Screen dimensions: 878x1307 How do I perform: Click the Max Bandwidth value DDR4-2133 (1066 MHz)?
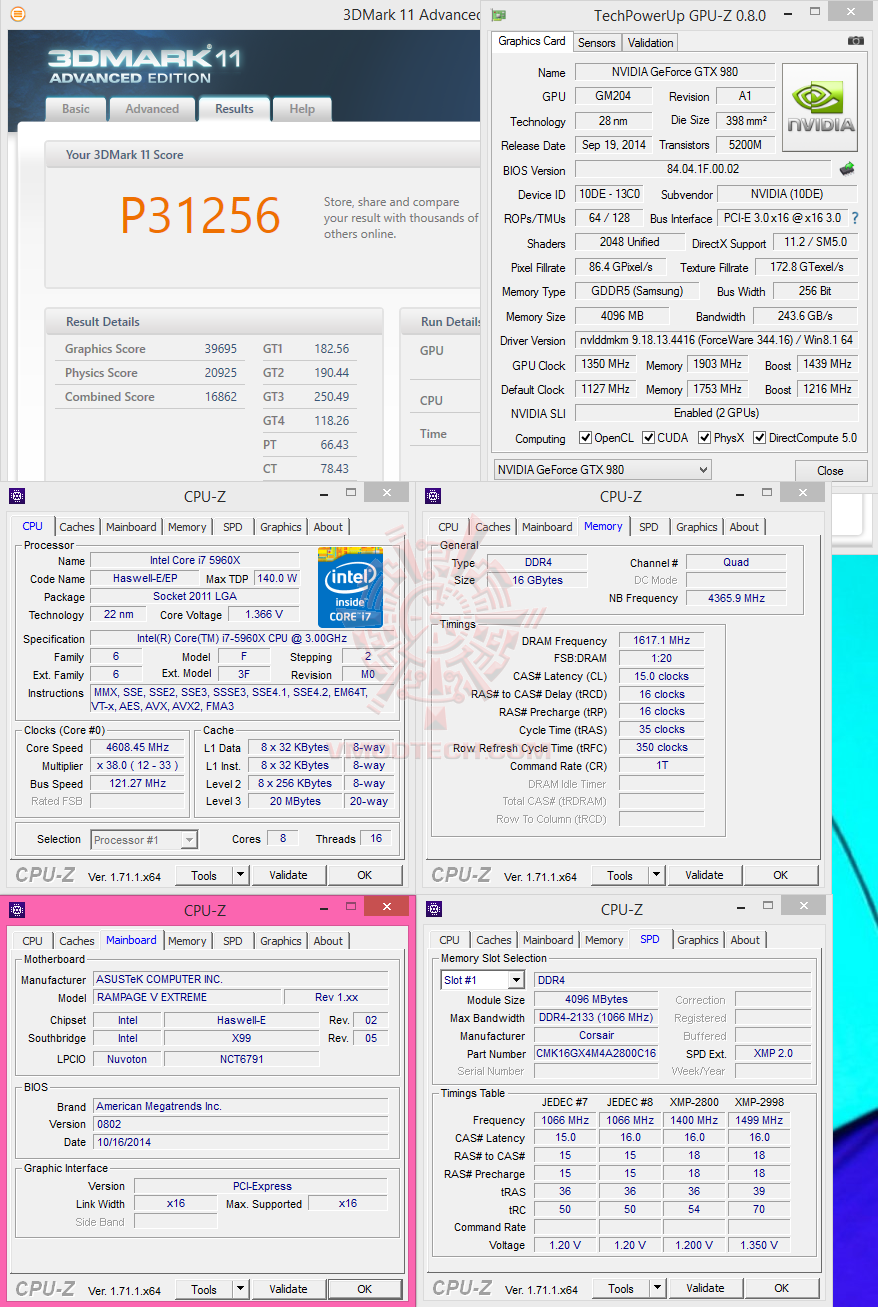click(596, 1017)
